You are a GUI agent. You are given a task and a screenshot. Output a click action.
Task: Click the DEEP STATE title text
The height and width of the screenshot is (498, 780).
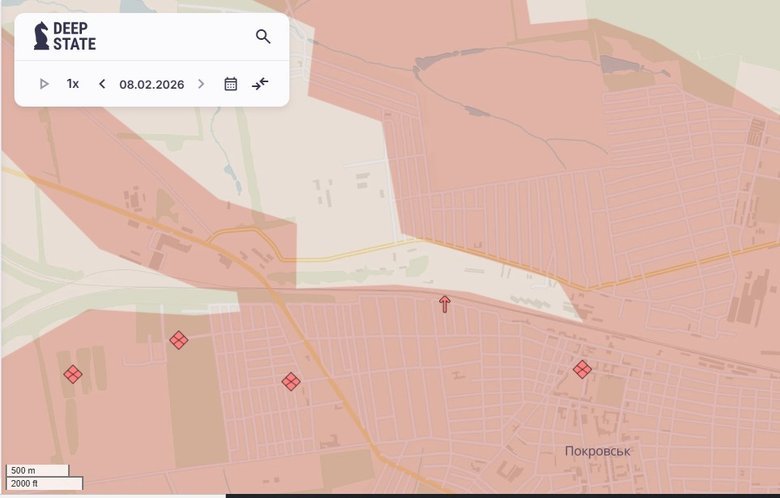click(x=75, y=37)
